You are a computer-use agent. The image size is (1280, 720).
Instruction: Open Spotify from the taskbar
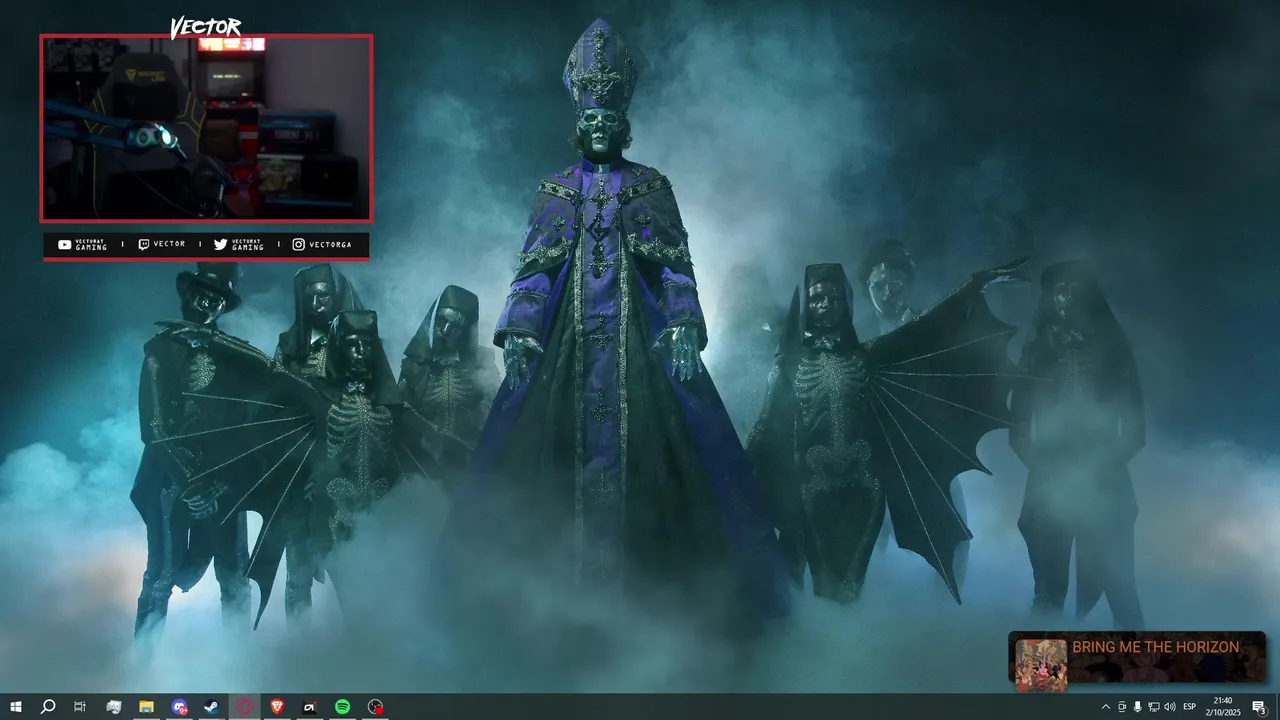click(342, 707)
